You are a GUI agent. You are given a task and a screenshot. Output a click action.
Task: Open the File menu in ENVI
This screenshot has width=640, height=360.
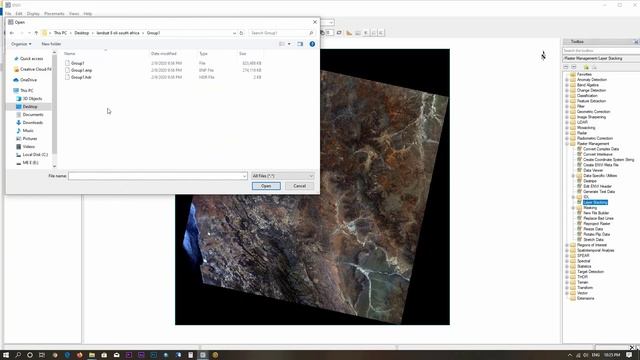pos(8,14)
